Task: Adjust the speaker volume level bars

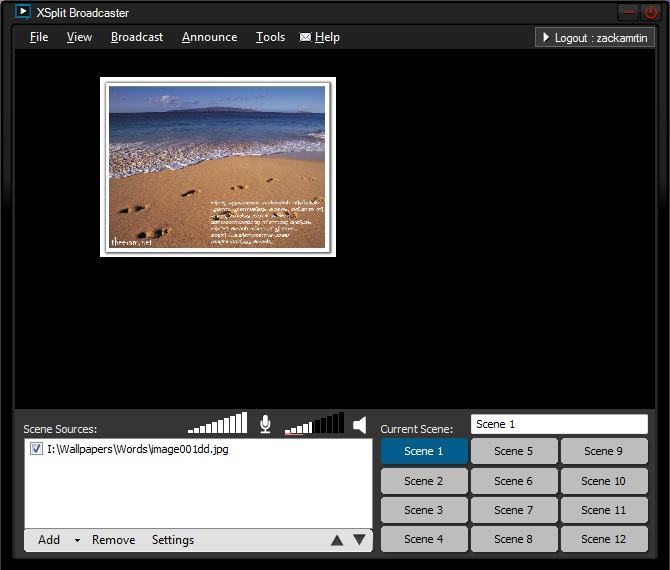Action: (x=314, y=423)
